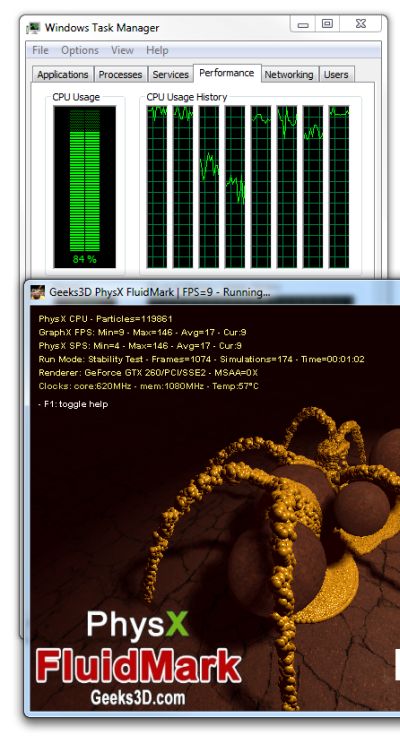Click the '84 %' CPU usage value

click(x=84, y=259)
